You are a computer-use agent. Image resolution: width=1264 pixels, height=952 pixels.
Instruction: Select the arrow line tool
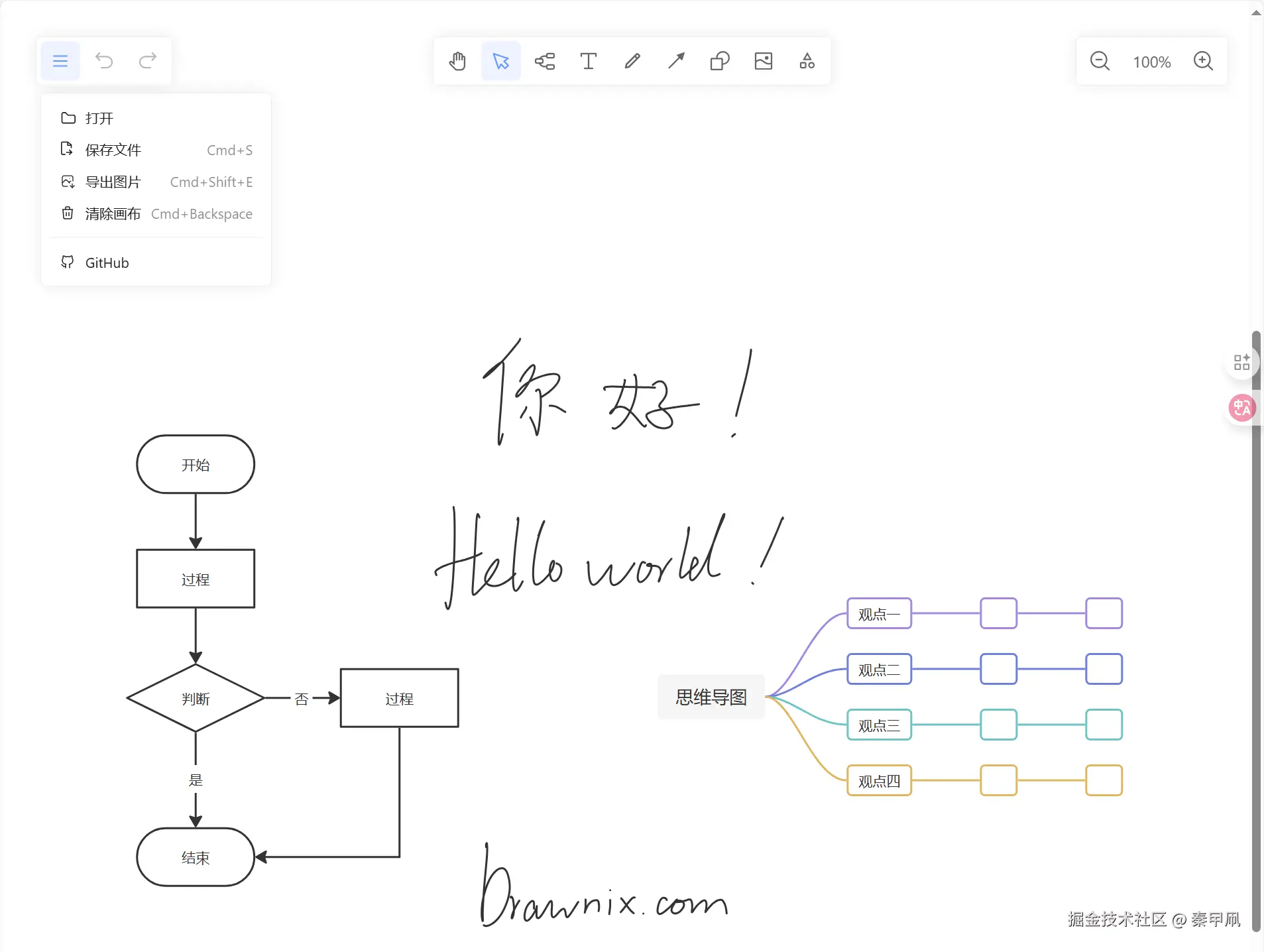[x=676, y=61]
